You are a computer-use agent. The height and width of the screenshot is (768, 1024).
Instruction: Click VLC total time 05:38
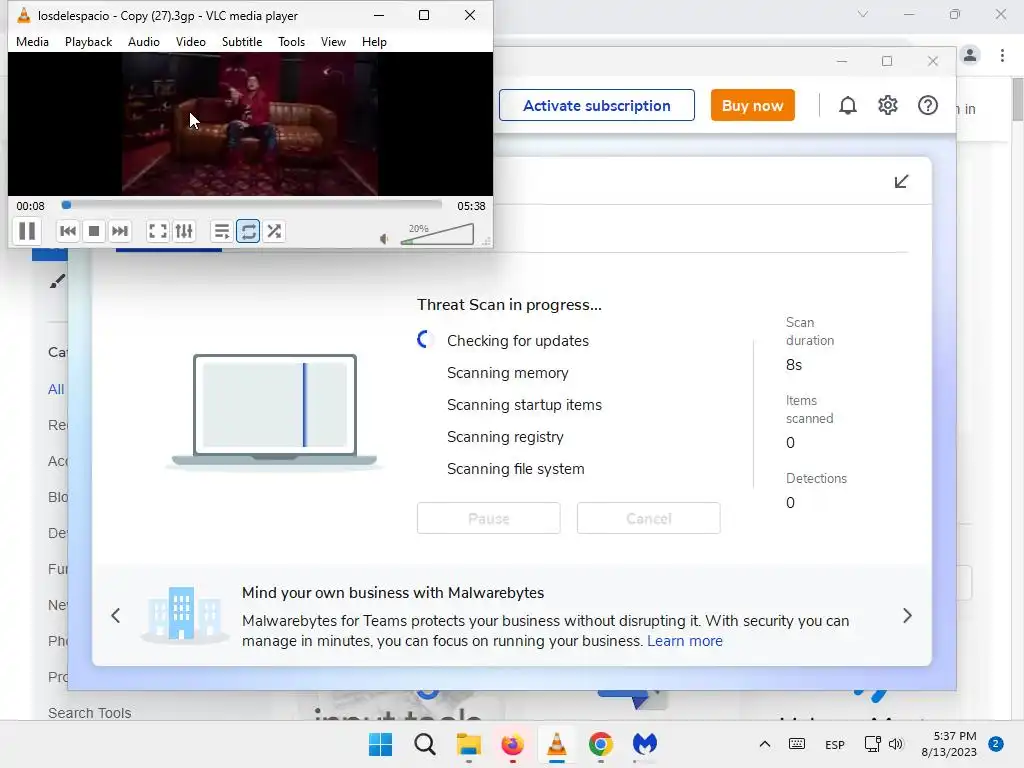pos(471,206)
